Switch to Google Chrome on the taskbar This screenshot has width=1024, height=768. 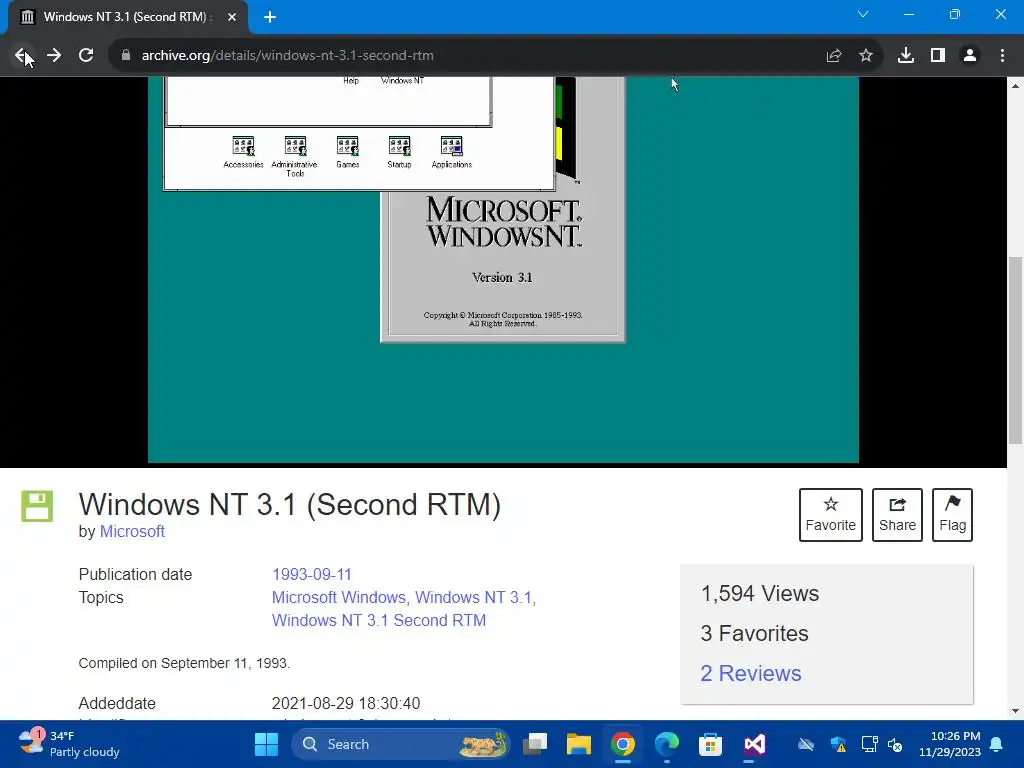(623, 744)
